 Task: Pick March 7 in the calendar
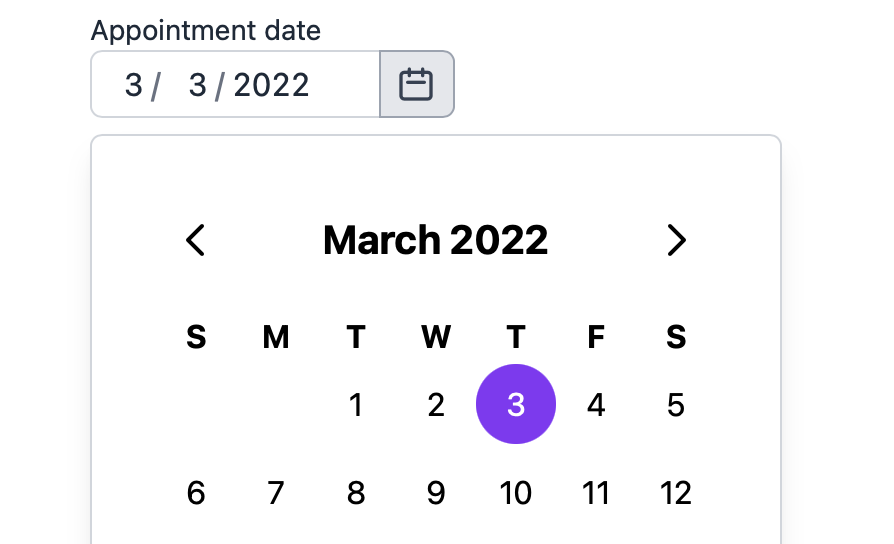coord(276,493)
